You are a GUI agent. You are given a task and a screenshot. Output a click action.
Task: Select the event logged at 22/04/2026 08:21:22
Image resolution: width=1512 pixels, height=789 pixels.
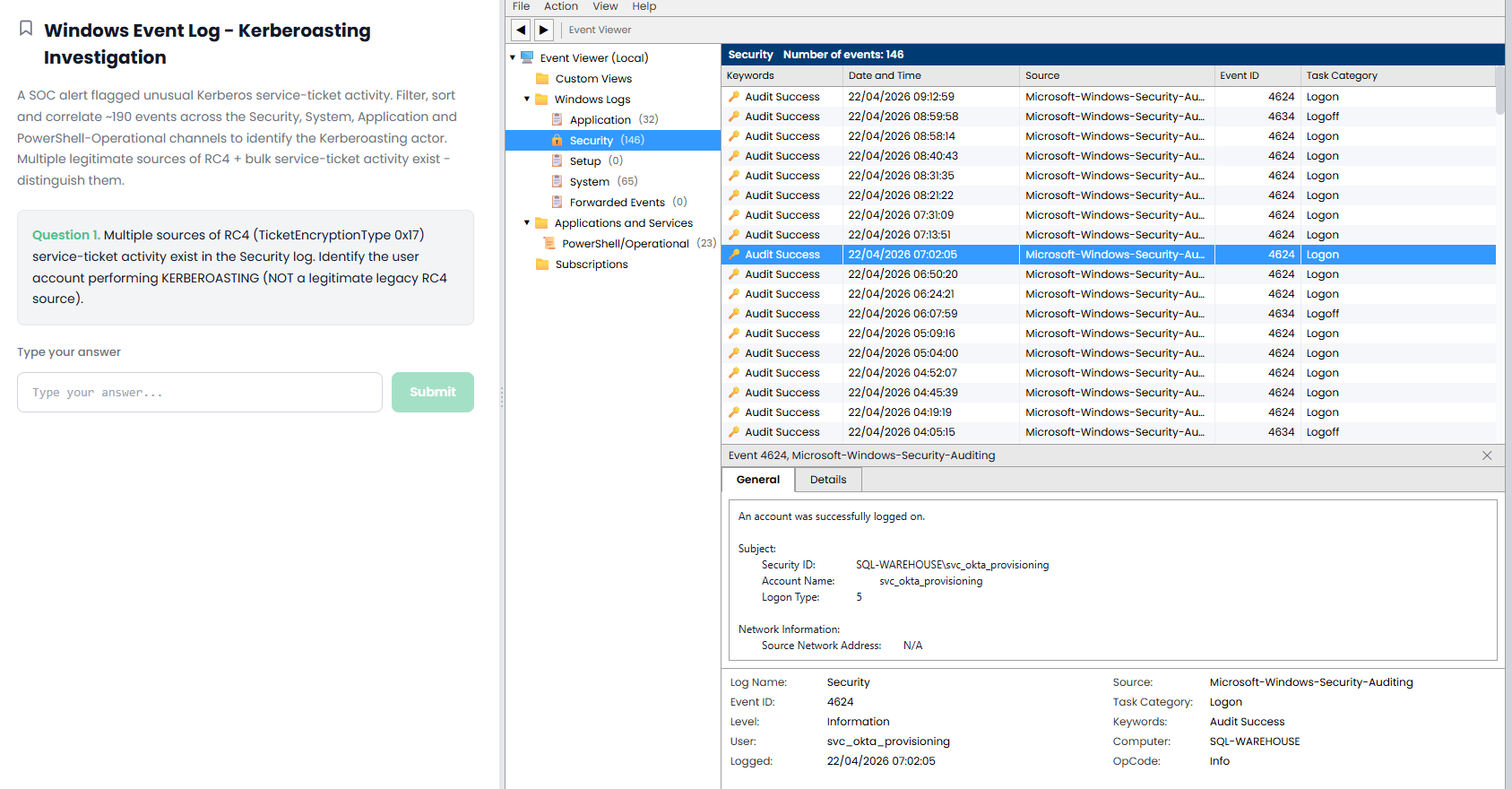(1109, 195)
